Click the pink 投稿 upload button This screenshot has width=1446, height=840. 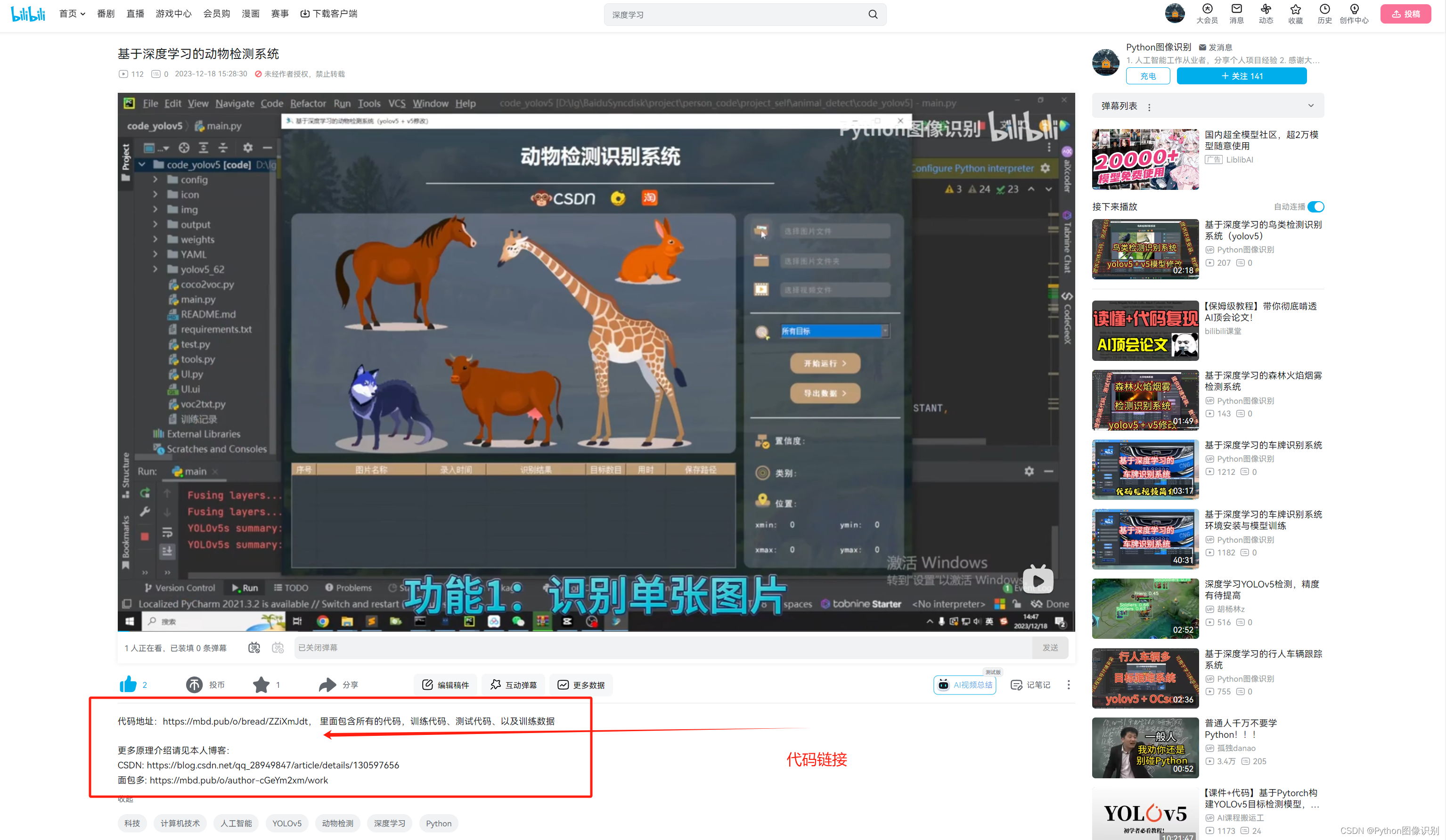(1405, 14)
